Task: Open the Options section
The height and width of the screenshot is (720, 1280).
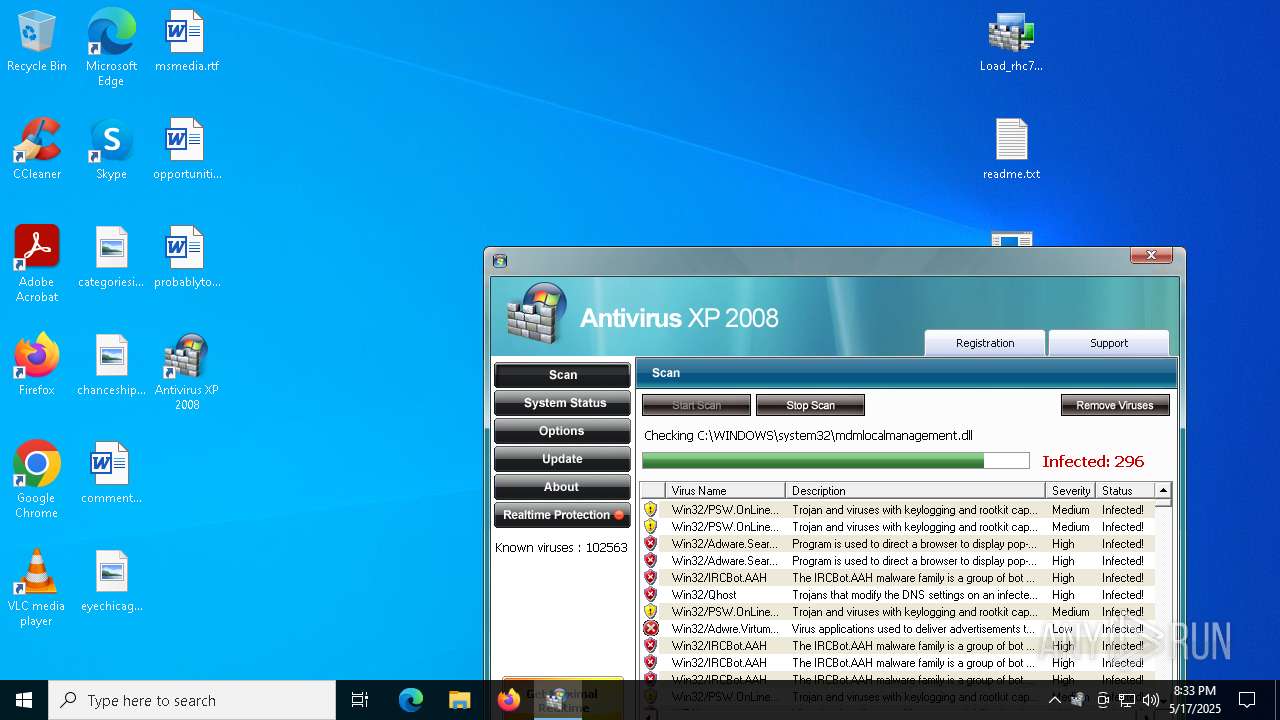Action: click(x=562, y=431)
